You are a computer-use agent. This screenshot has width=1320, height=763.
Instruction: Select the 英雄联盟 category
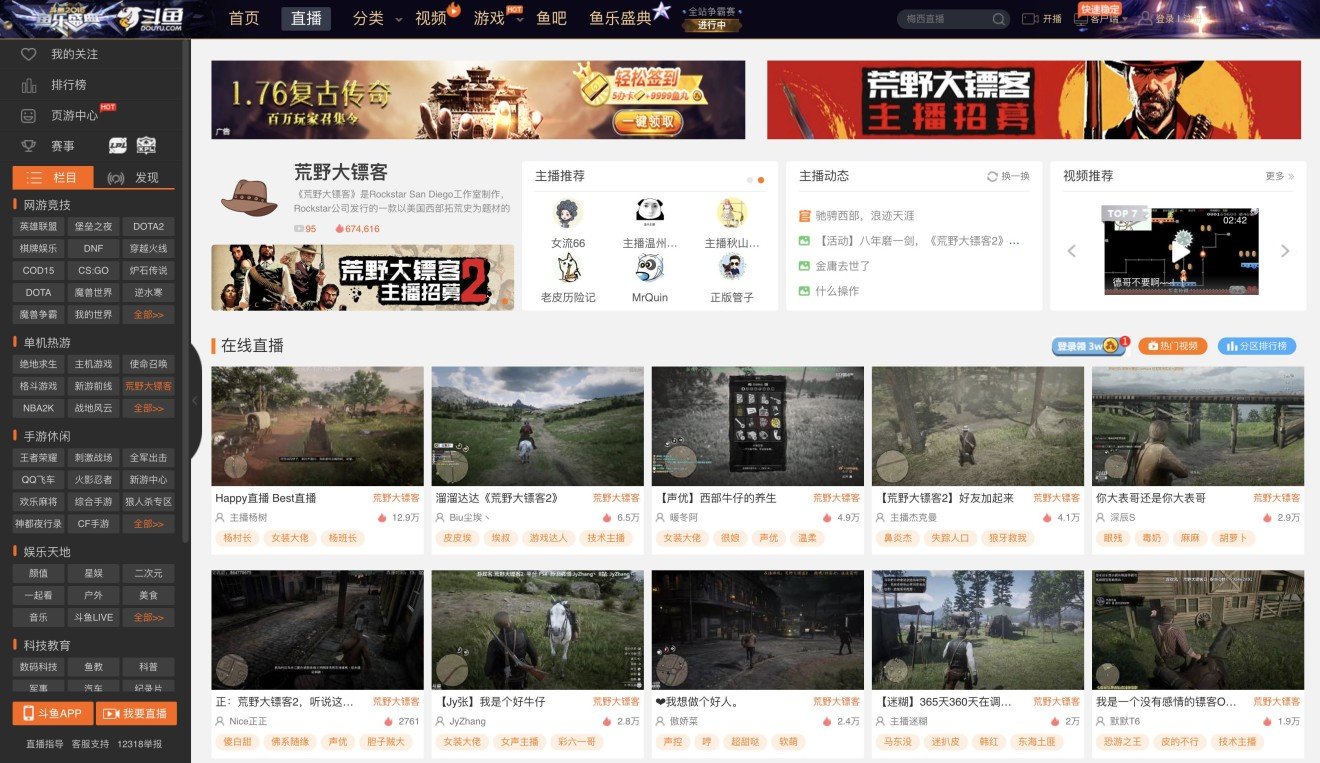pyautogui.click(x=39, y=226)
